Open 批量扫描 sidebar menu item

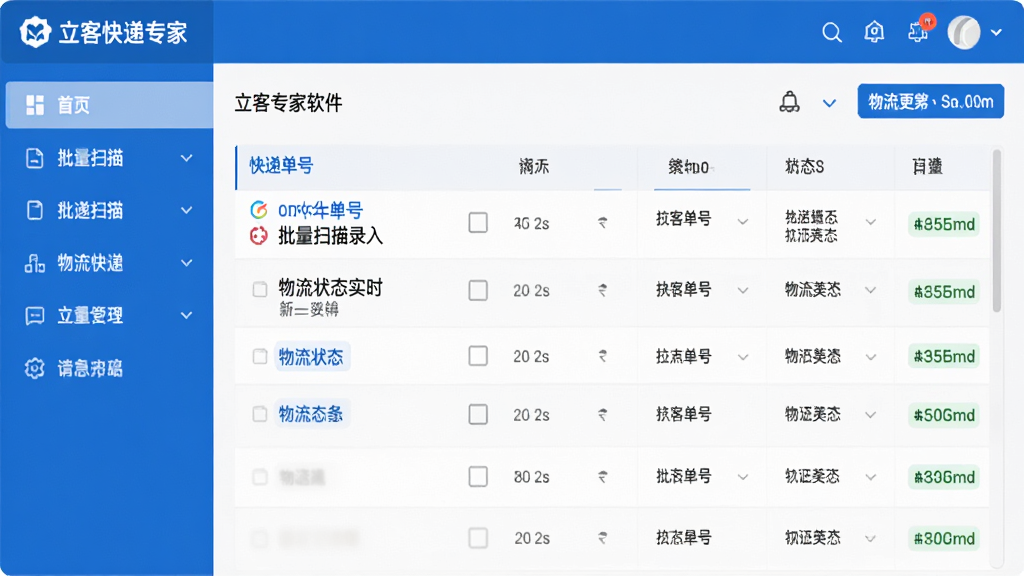[x=109, y=158]
